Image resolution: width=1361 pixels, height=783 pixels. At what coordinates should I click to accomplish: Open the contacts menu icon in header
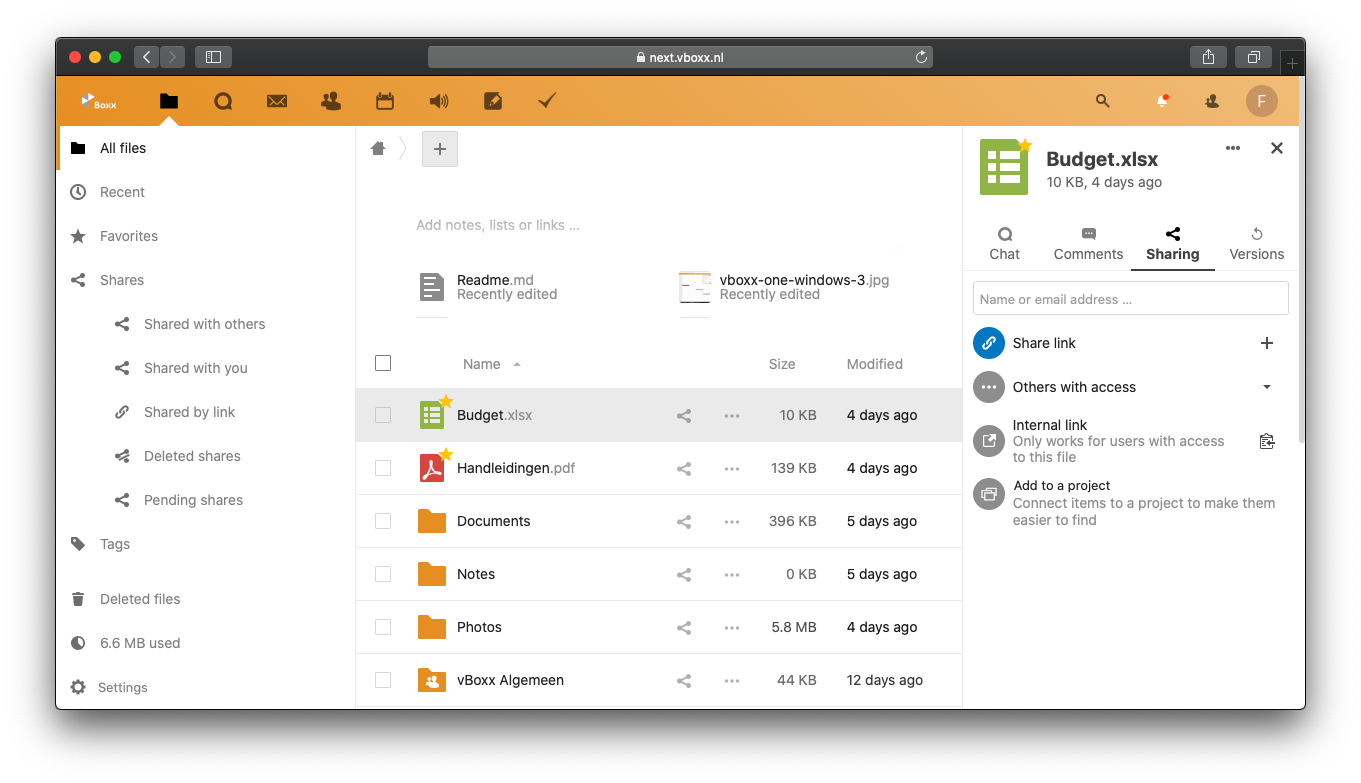pyautogui.click(x=1212, y=101)
